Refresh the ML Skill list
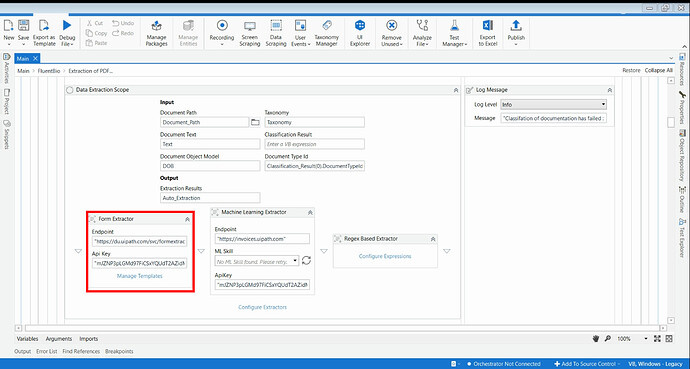 (x=306, y=260)
